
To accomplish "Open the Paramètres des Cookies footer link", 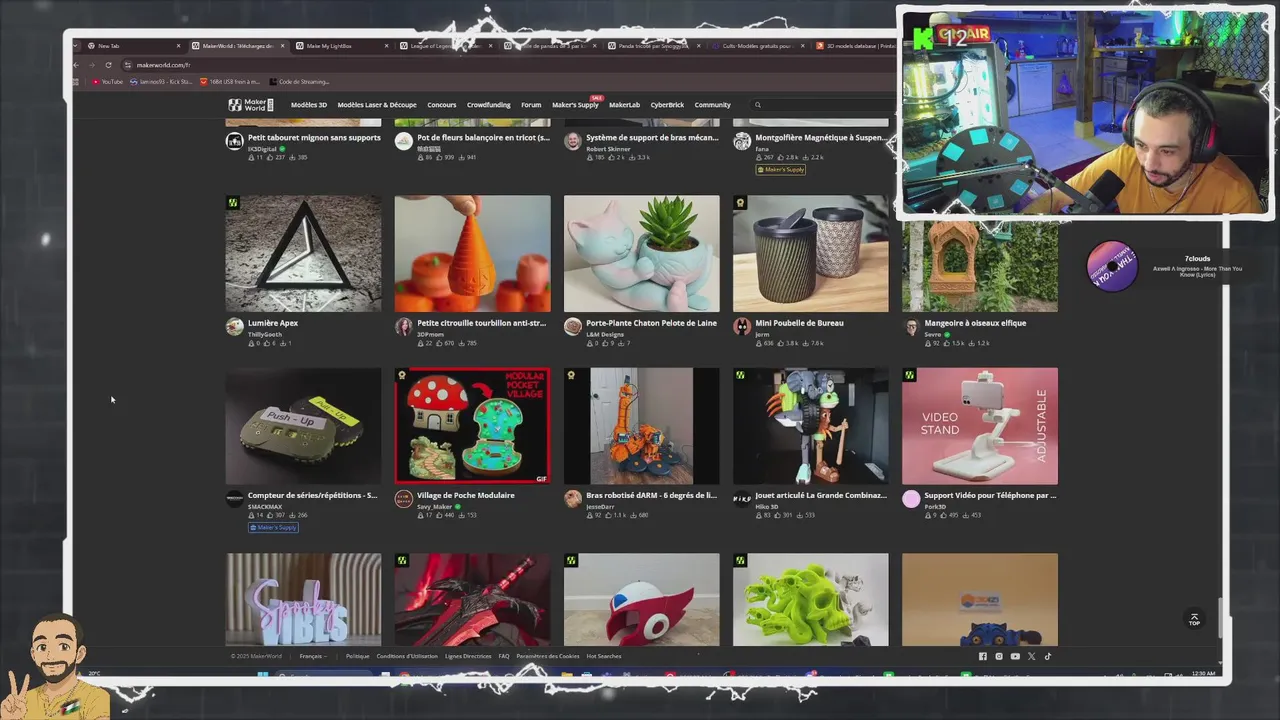I will coord(548,656).
